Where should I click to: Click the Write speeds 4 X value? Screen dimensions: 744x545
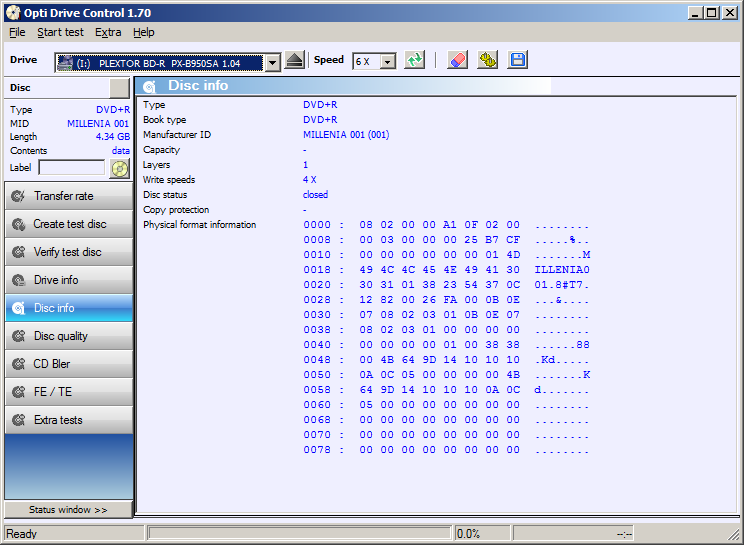coord(309,180)
